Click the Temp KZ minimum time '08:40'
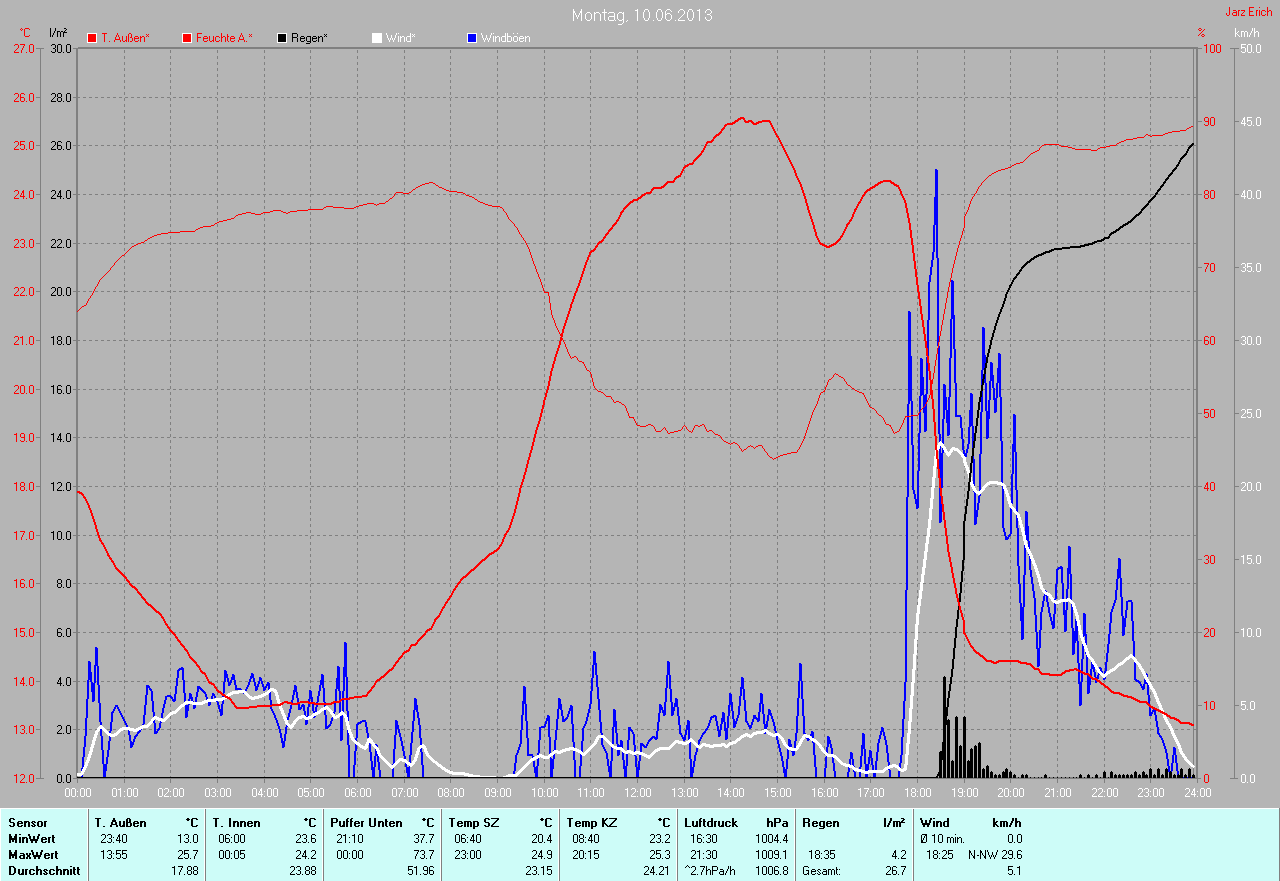This screenshot has height=881, width=1280. point(586,839)
